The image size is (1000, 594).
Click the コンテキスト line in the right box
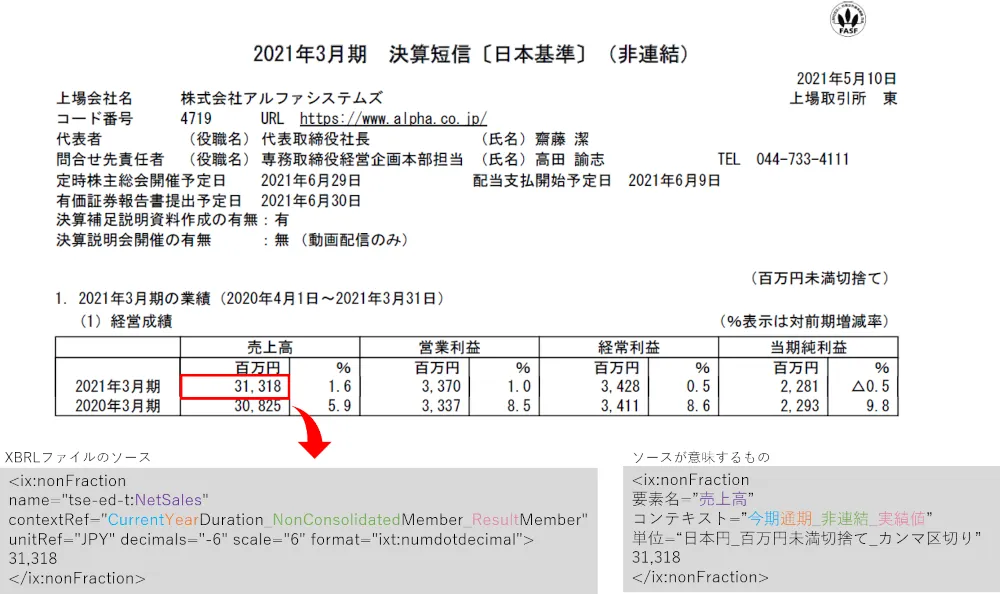tap(783, 519)
